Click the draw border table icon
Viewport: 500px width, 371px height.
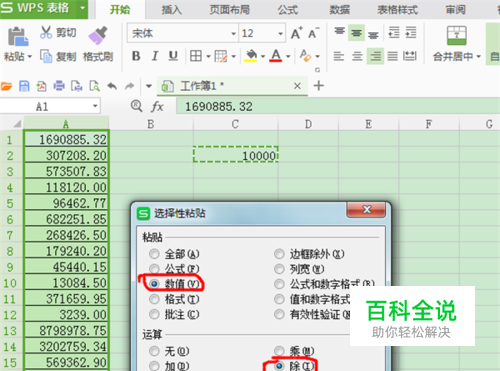(x=221, y=56)
